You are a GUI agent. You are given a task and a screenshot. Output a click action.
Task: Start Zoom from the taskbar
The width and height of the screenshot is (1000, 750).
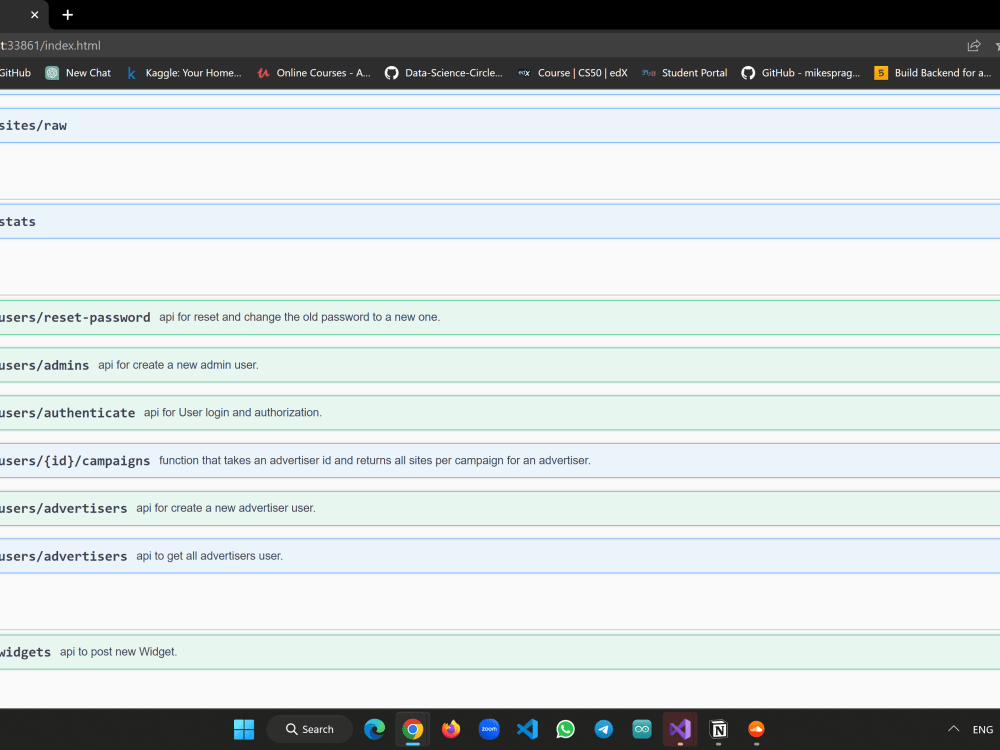pyautogui.click(x=489, y=729)
